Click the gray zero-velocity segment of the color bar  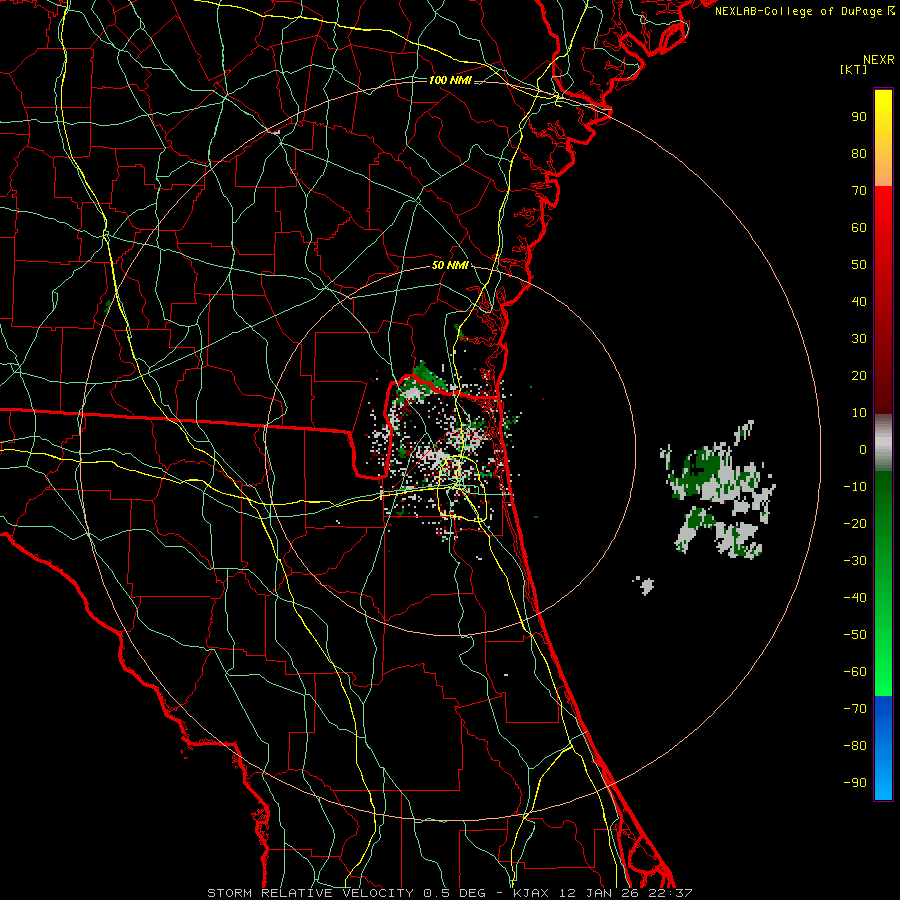pos(883,443)
